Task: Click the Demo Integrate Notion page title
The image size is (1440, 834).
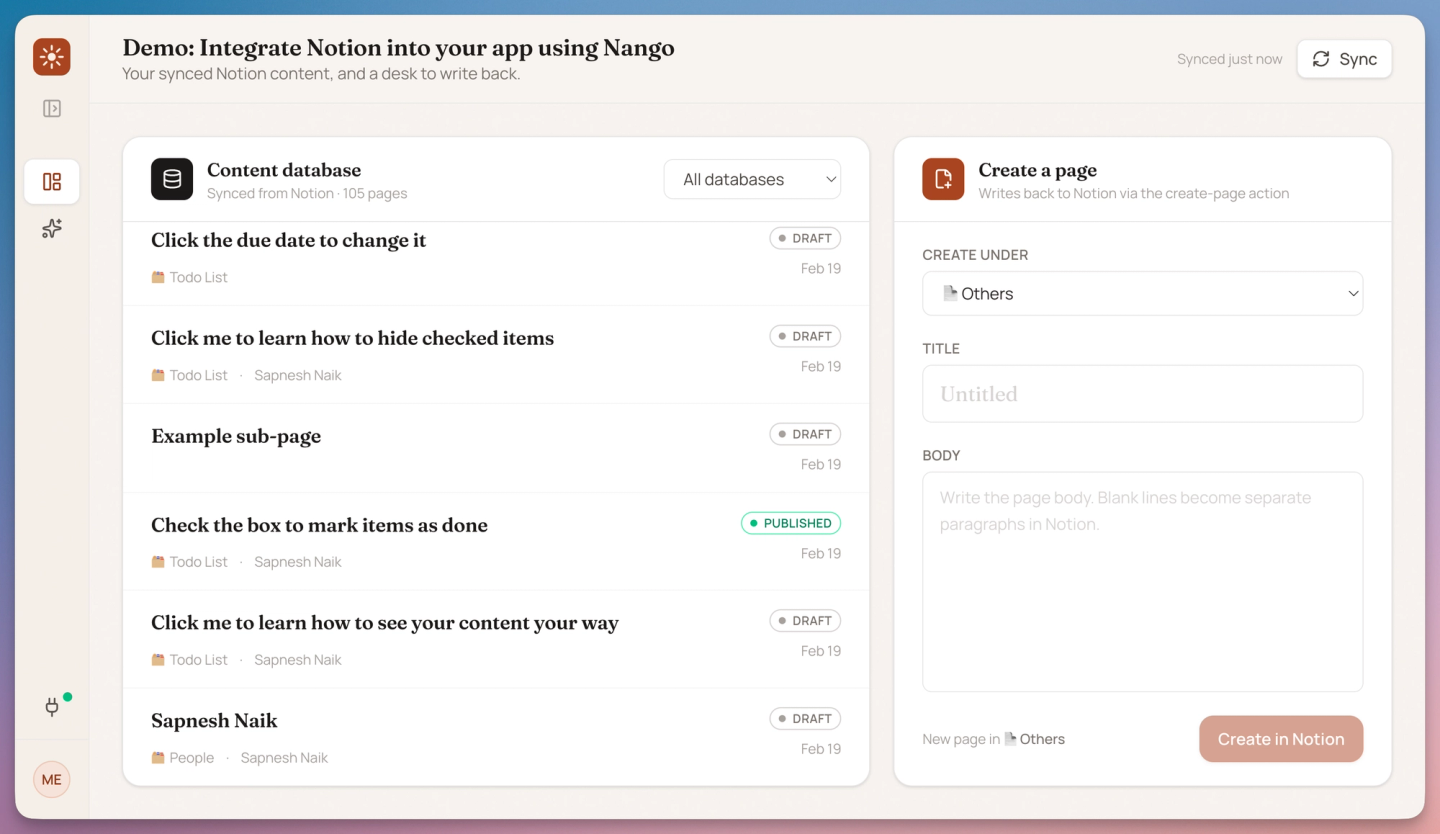Action: click(399, 48)
